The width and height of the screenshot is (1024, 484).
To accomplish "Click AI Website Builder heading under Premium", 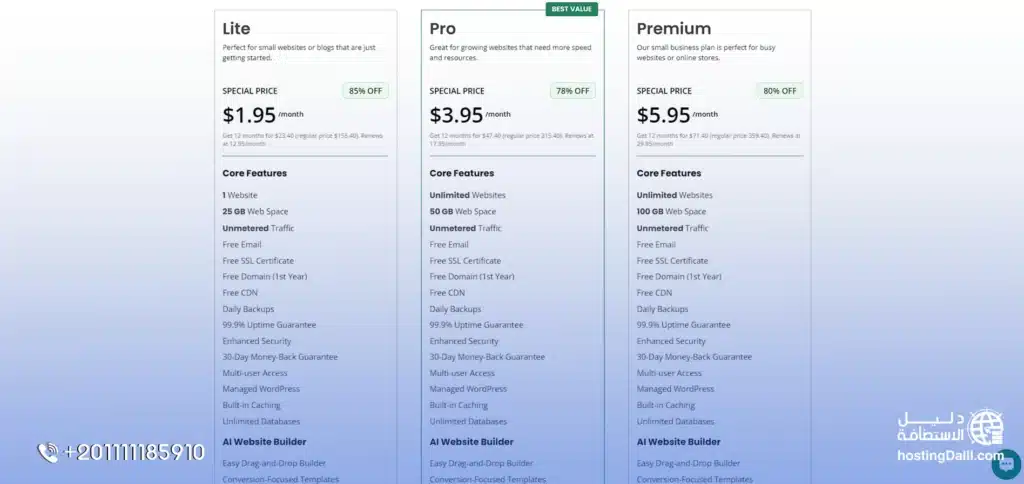I will 678,441.
